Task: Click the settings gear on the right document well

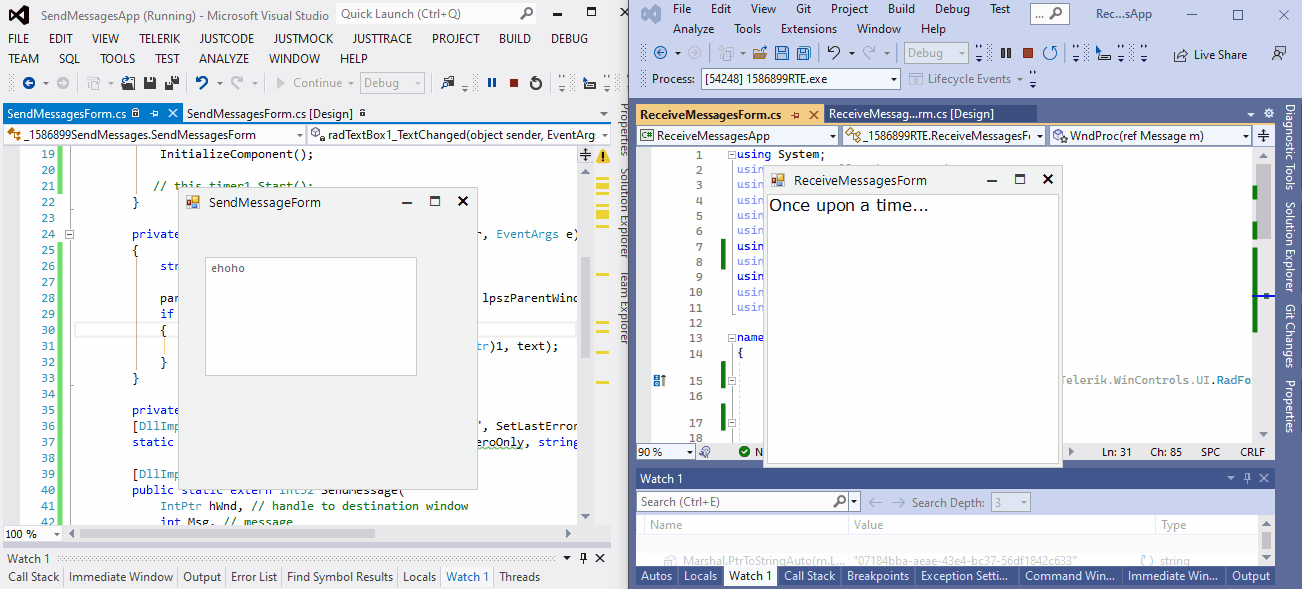Action: (x=1268, y=113)
